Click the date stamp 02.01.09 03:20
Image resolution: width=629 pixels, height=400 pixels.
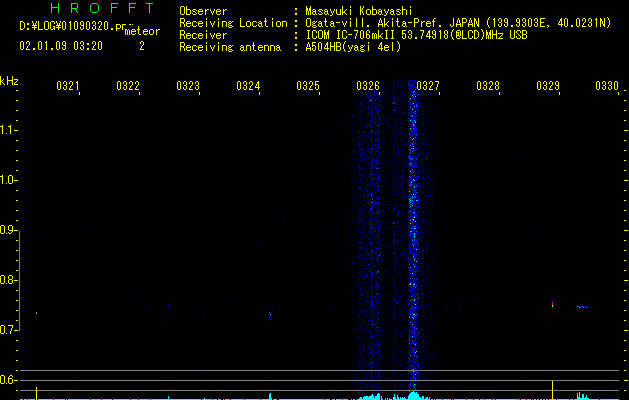pos(61,46)
